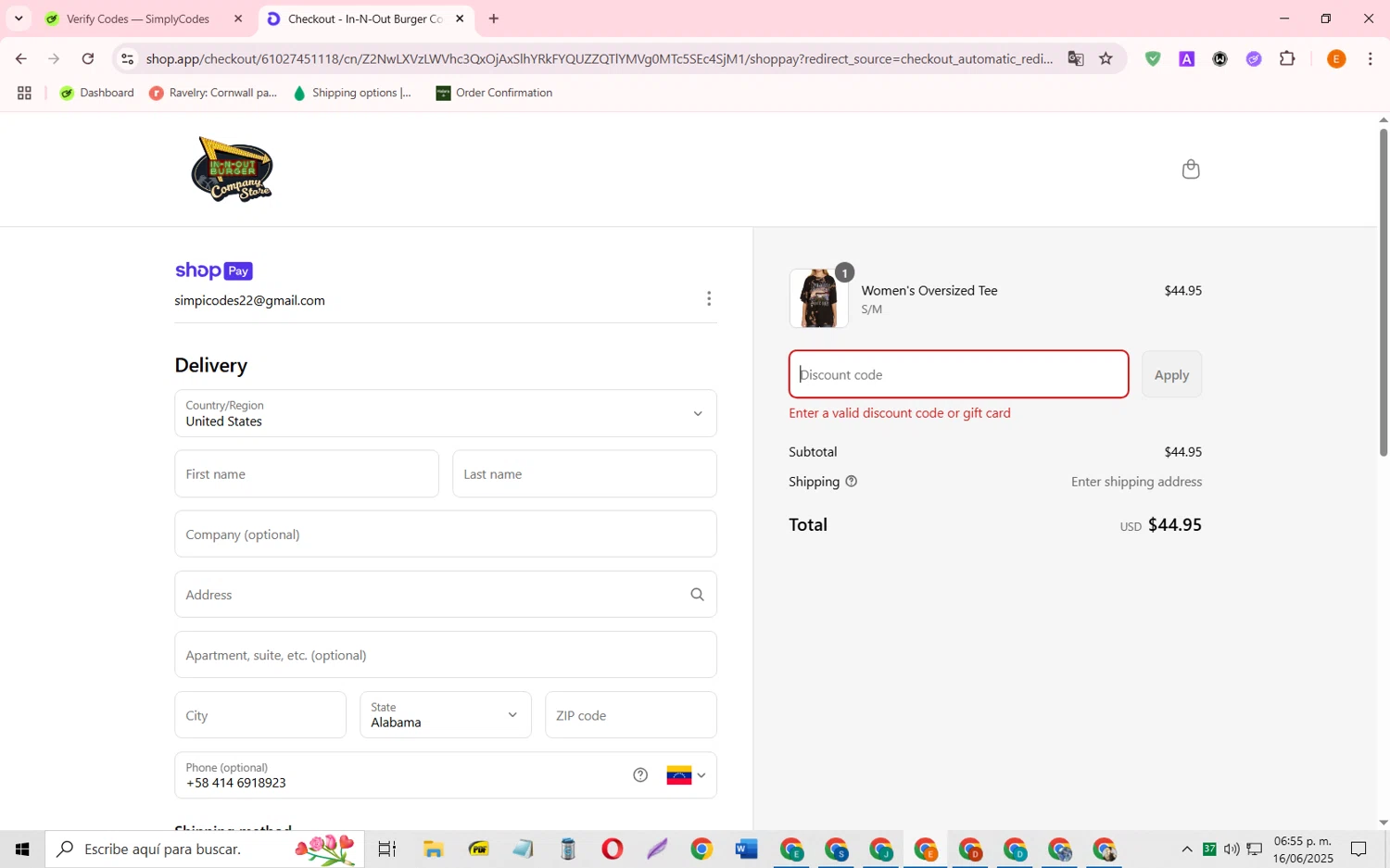Click the Company optional field
1390x868 pixels.
[446, 535]
